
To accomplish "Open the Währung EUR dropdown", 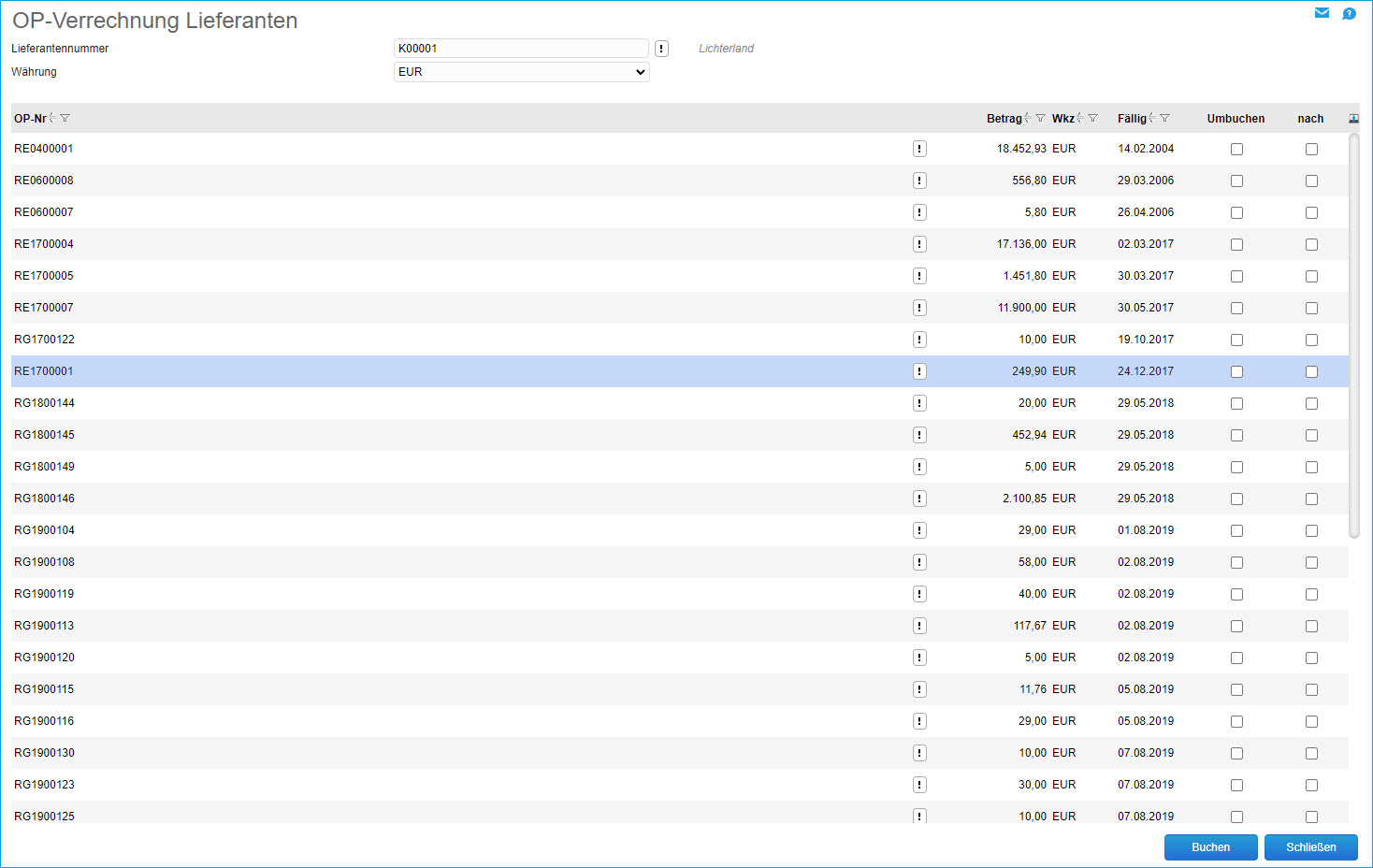I will pyautogui.click(x=521, y=72).
